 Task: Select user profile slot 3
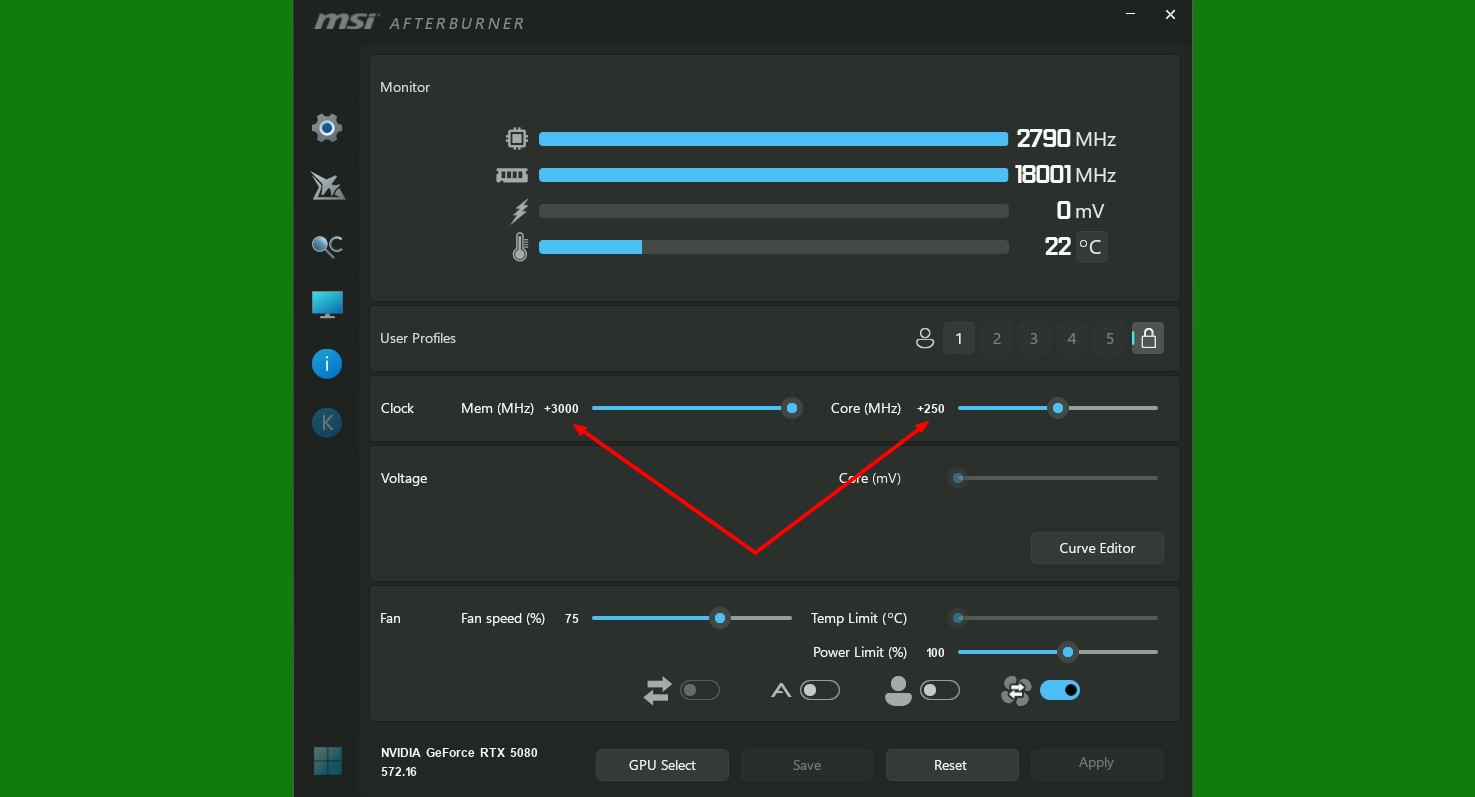(x=1034, y=339)
